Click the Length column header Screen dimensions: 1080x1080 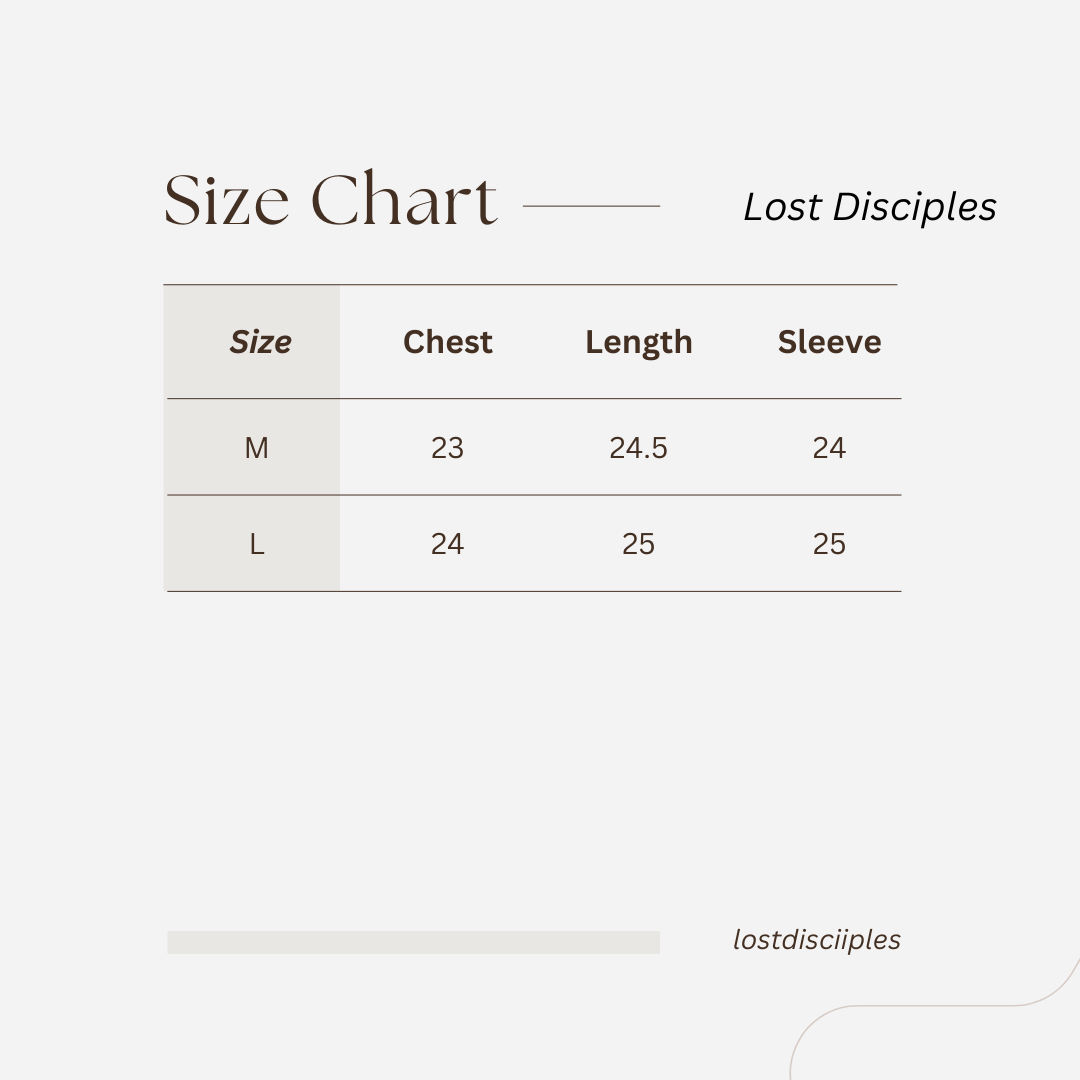(x=638, y=343)
